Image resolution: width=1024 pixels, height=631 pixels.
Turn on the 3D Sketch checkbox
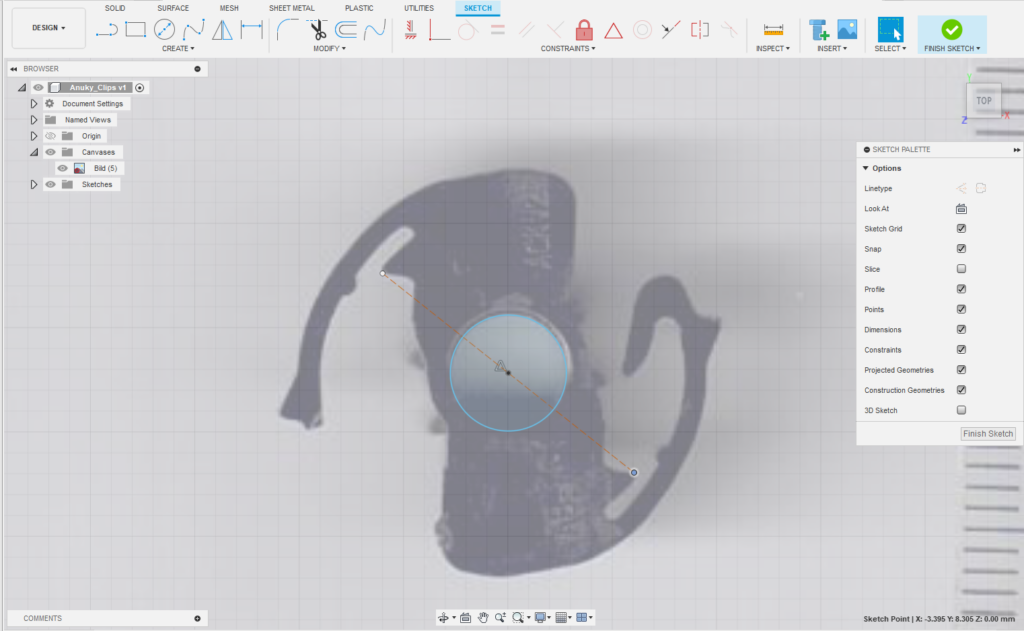pos(961,410)
